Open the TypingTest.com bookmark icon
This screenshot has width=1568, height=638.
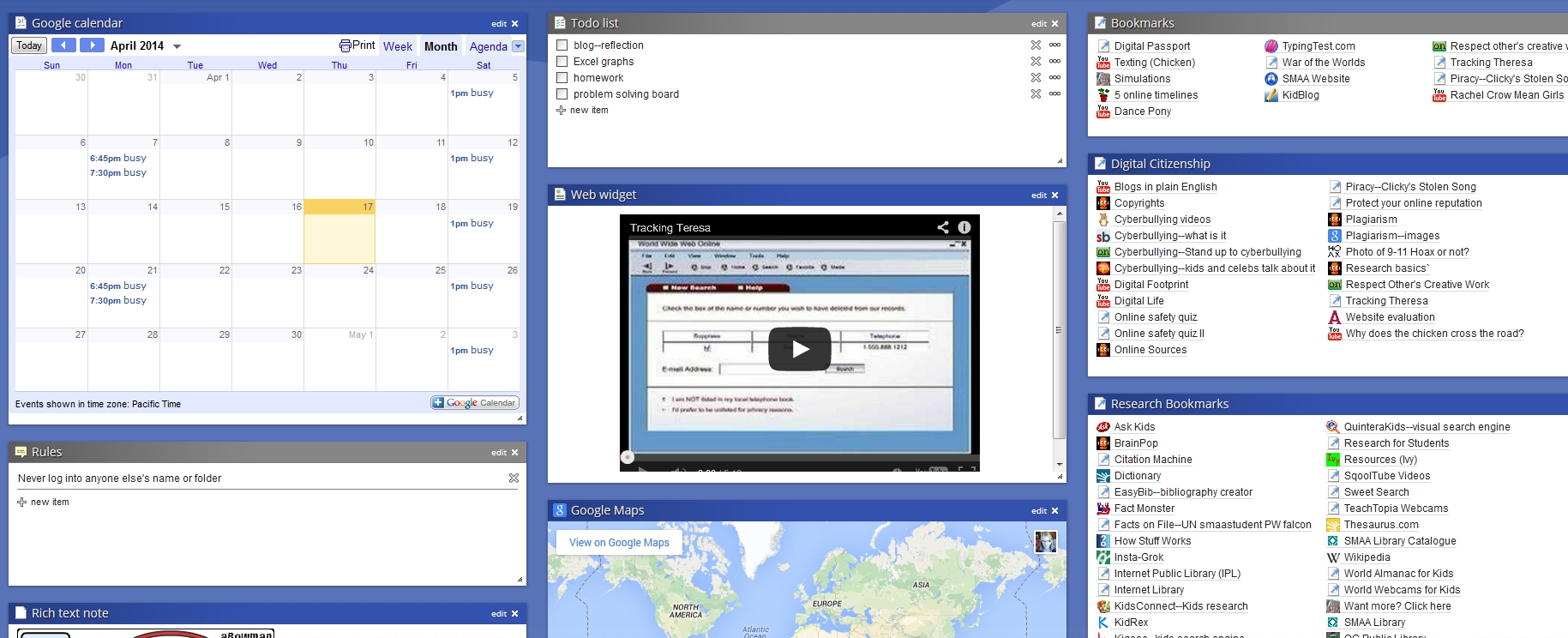point(1271,46)
